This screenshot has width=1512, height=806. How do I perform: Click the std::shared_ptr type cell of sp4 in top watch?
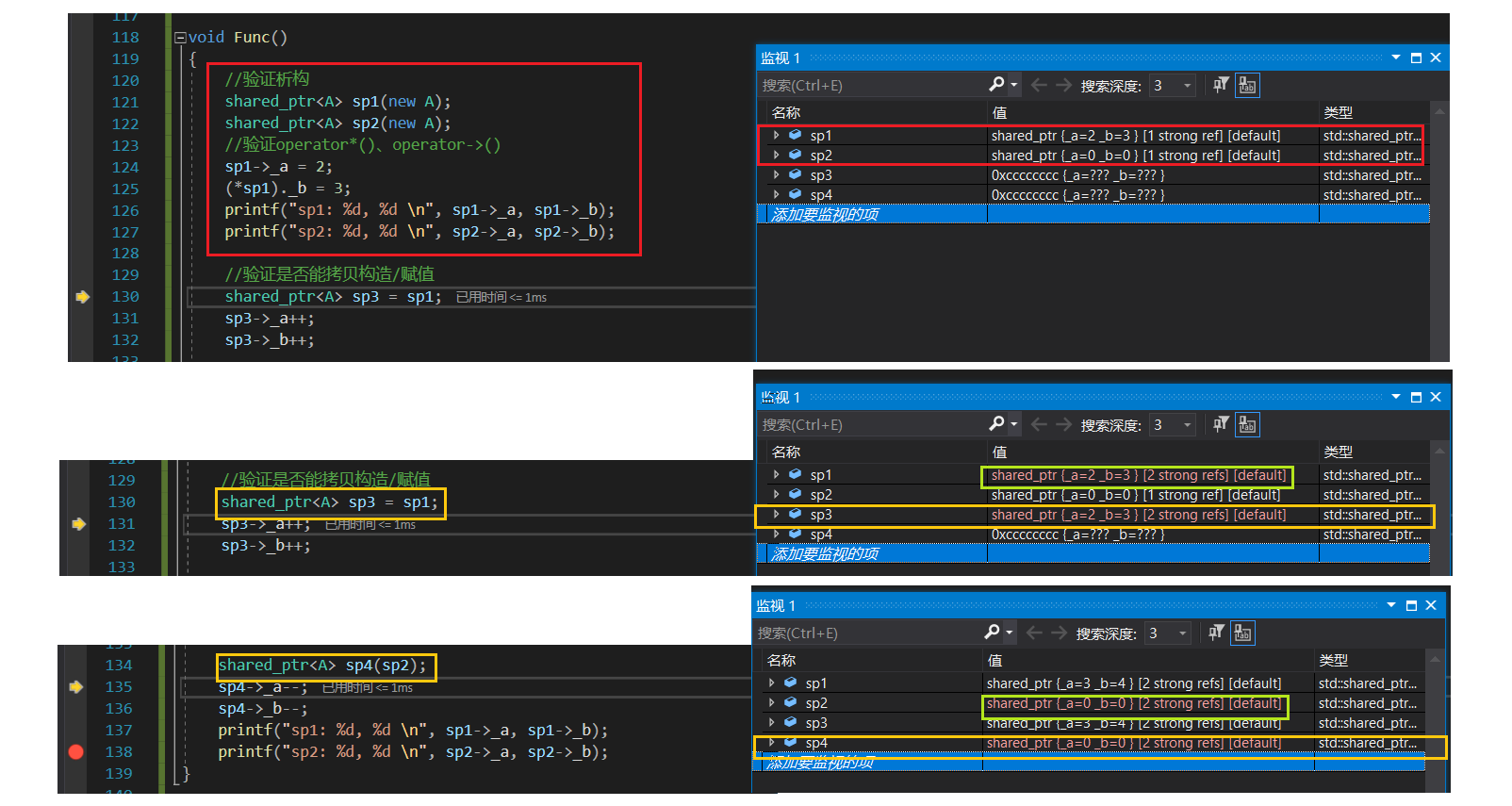[x=1372, y=195]
